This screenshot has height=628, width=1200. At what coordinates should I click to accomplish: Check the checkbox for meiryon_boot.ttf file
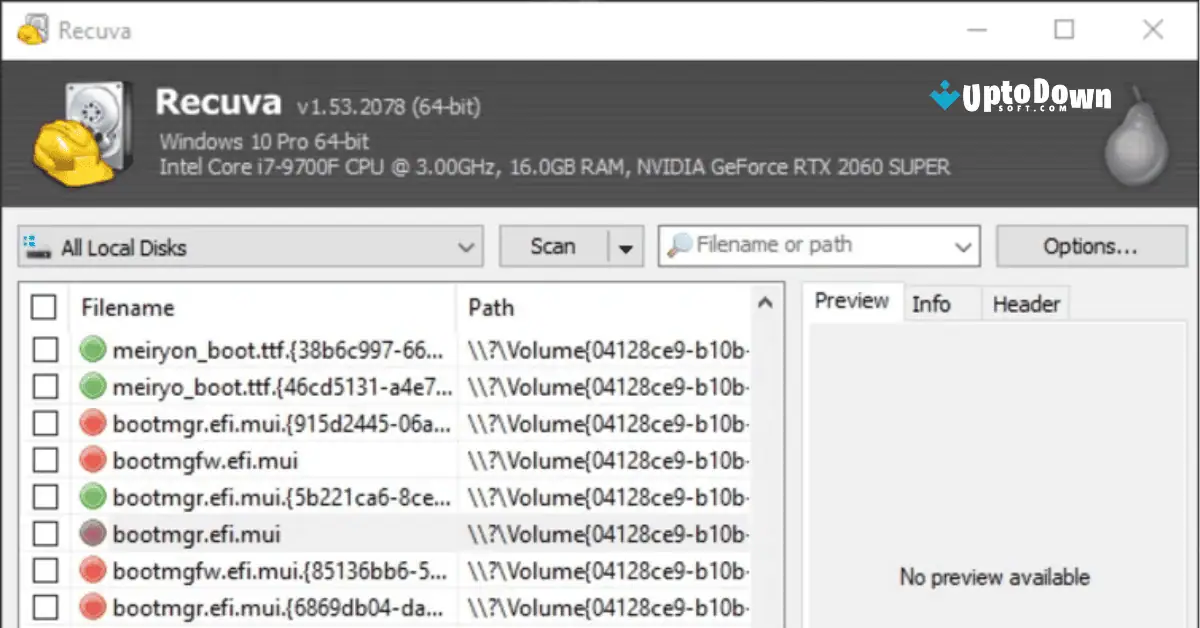pos(43,349)
